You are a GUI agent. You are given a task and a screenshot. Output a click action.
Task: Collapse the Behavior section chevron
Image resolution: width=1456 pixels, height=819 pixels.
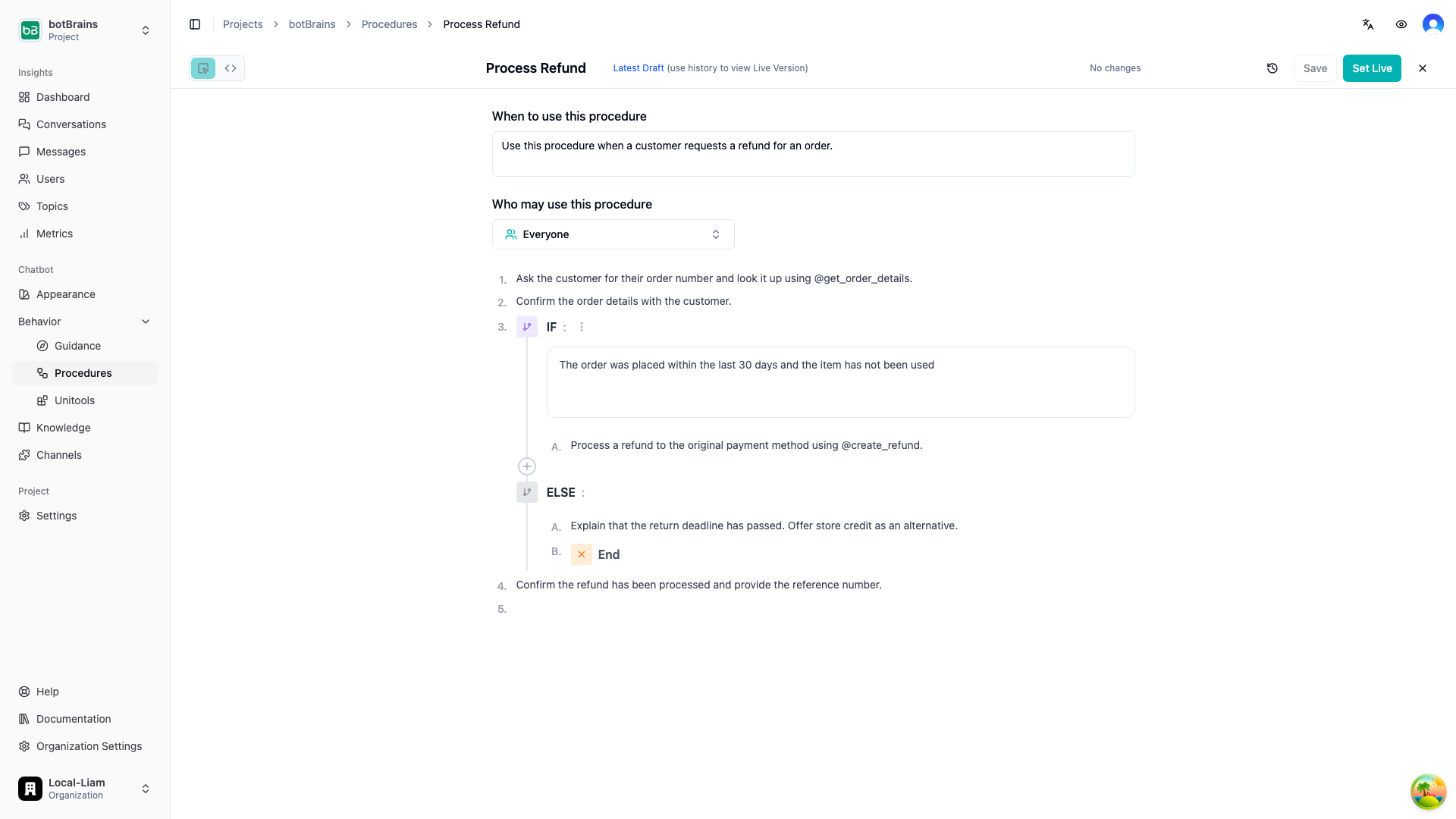pyautogui.click(x=146, y=322)
